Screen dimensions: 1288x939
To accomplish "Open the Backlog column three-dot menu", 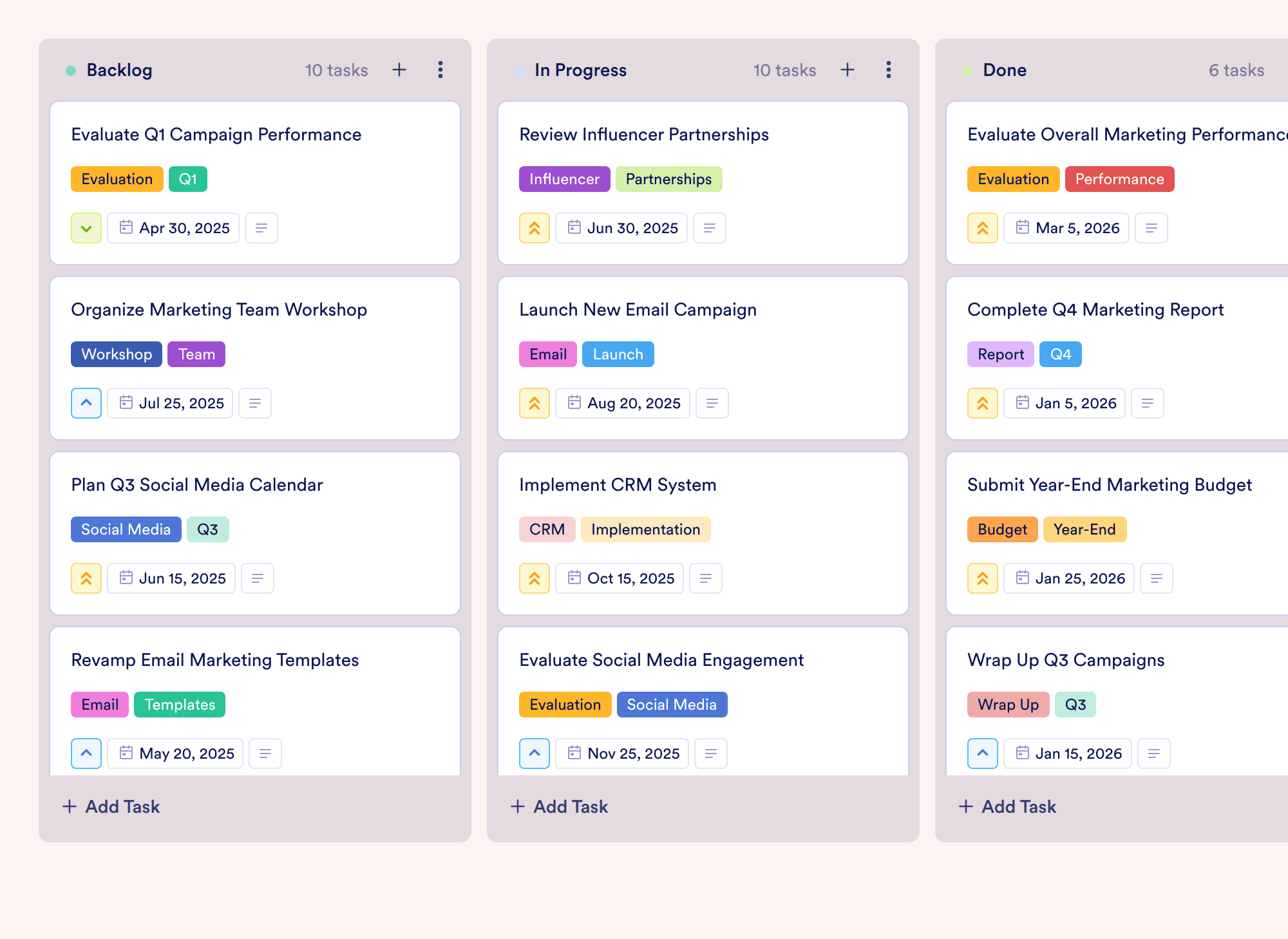I will pyautogui.click(x=440, y=70).
